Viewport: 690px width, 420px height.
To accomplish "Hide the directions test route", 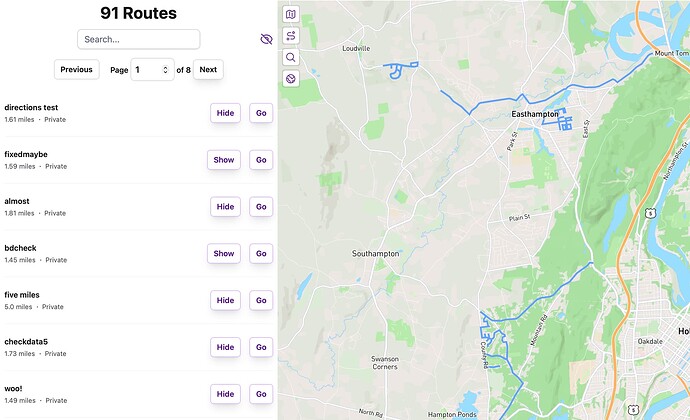I will tap(225, 113).
